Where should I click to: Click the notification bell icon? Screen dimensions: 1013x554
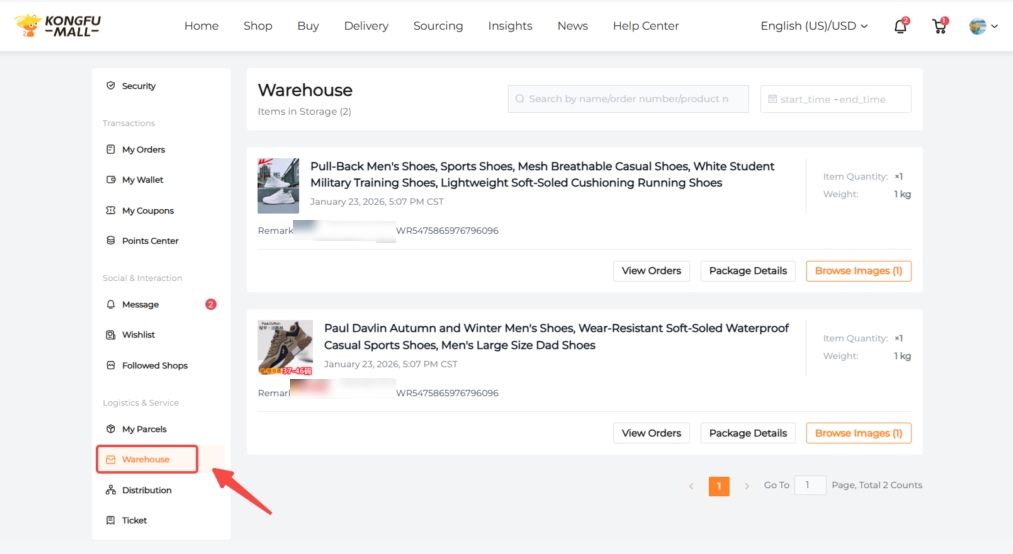click(900, 27)
